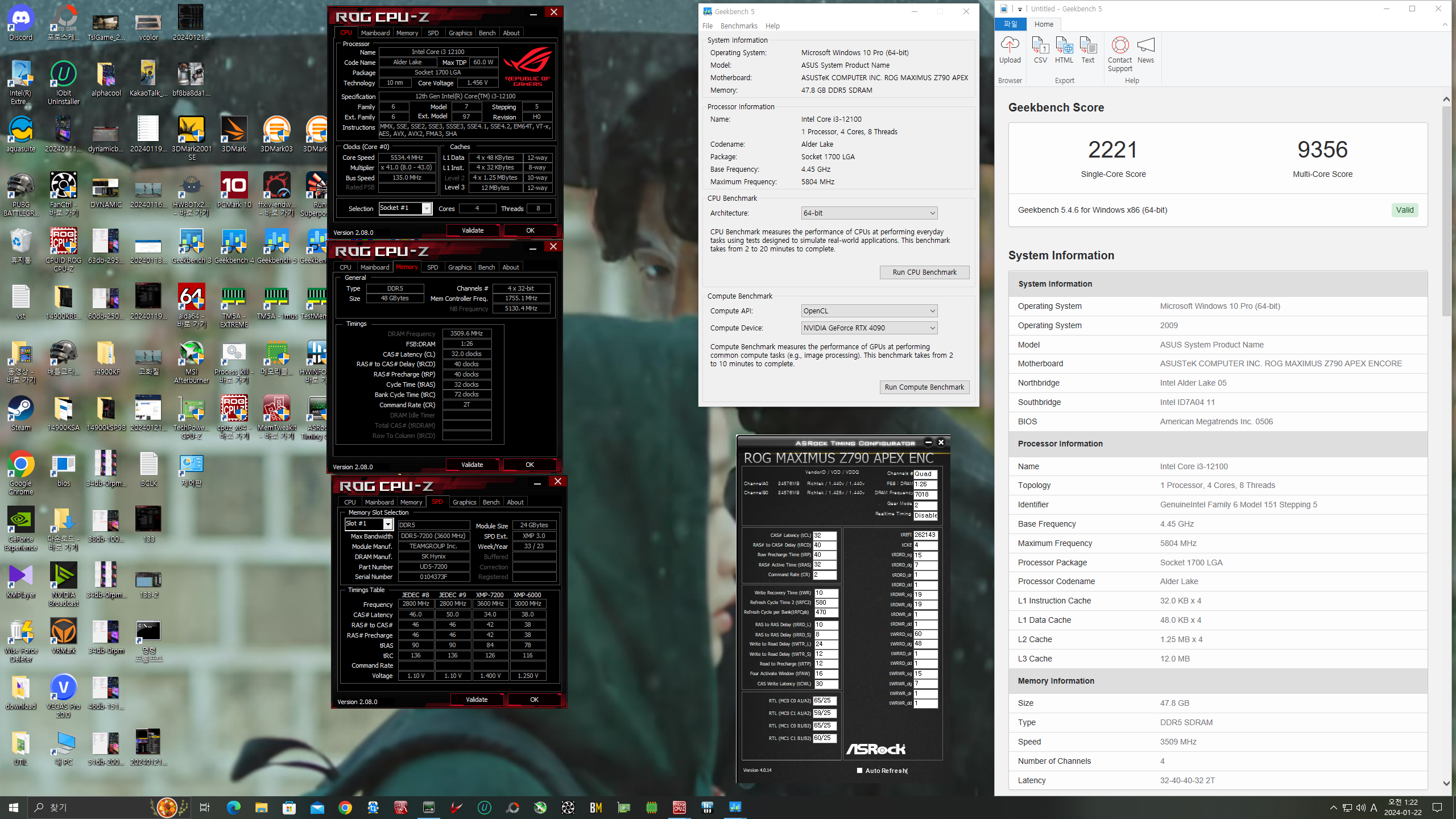Open File menu in Geekbench 5
Screen dimensions: 1456x819
pos(708,26)
